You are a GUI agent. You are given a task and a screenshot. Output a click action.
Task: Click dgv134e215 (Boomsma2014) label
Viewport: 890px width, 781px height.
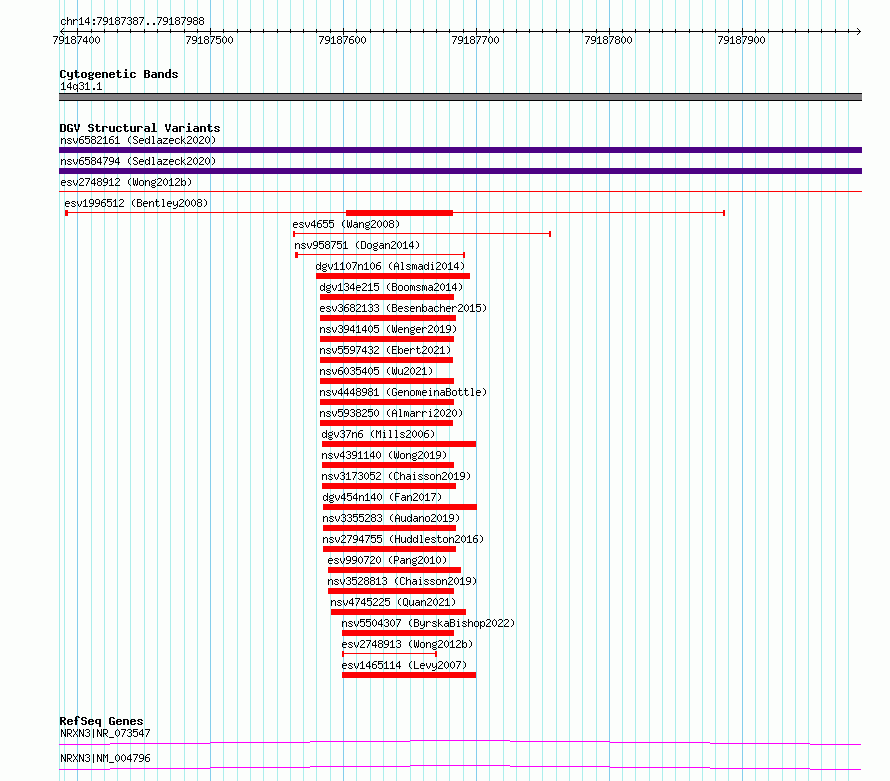tap(391, 287)
